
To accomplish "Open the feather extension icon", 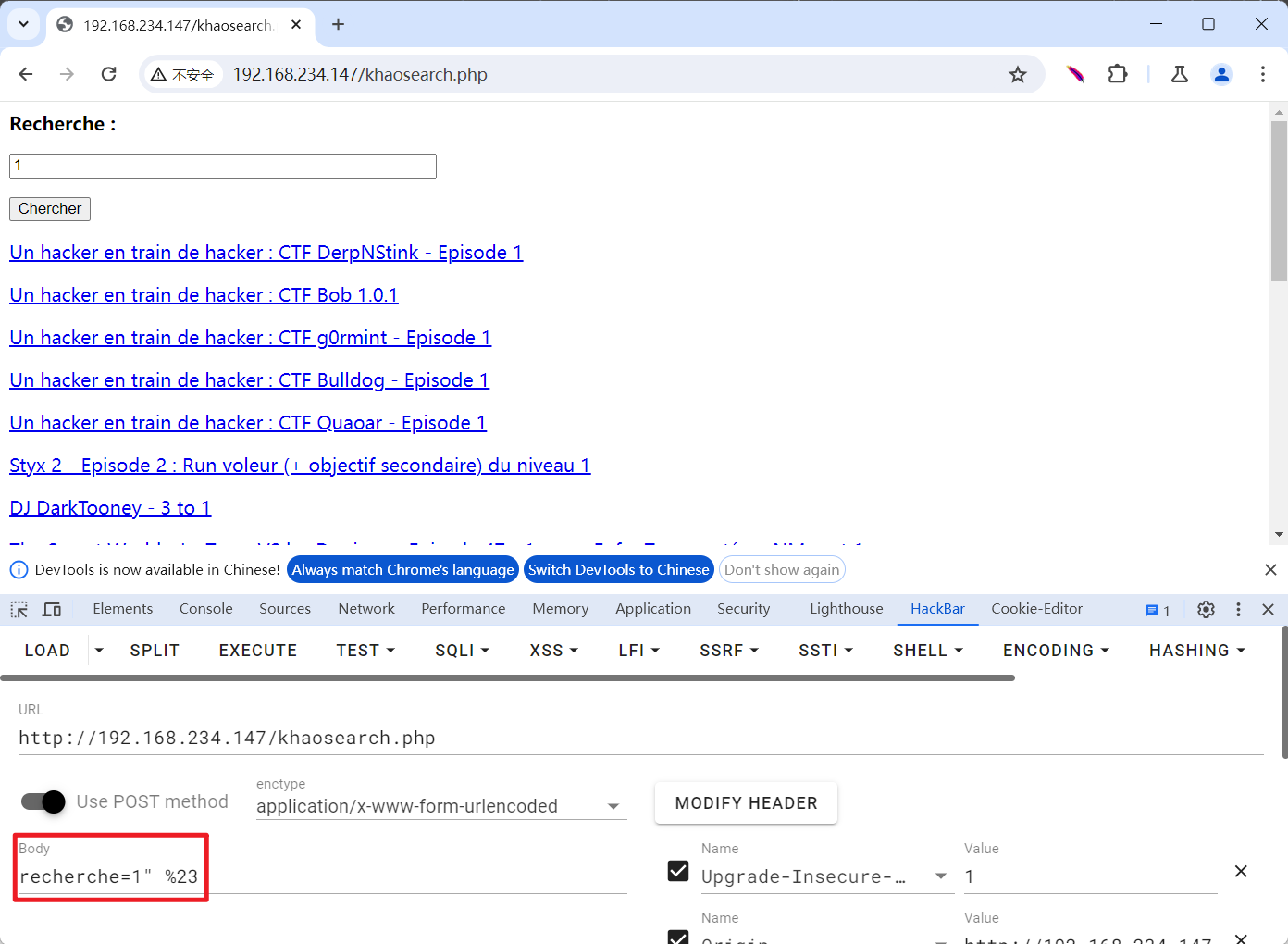I will [x=1075, y=74].
